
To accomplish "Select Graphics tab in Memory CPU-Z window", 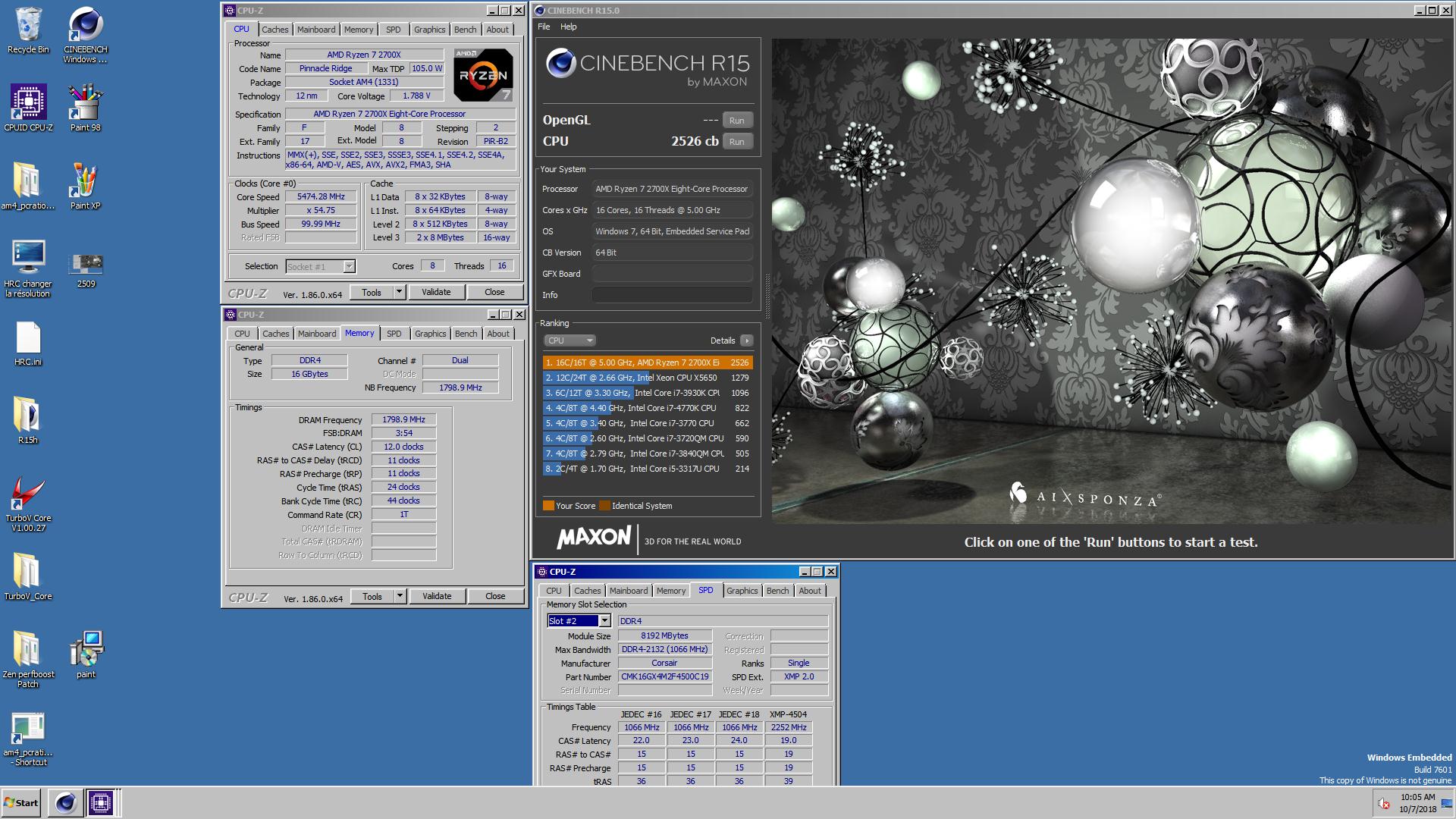I will 430,334.
